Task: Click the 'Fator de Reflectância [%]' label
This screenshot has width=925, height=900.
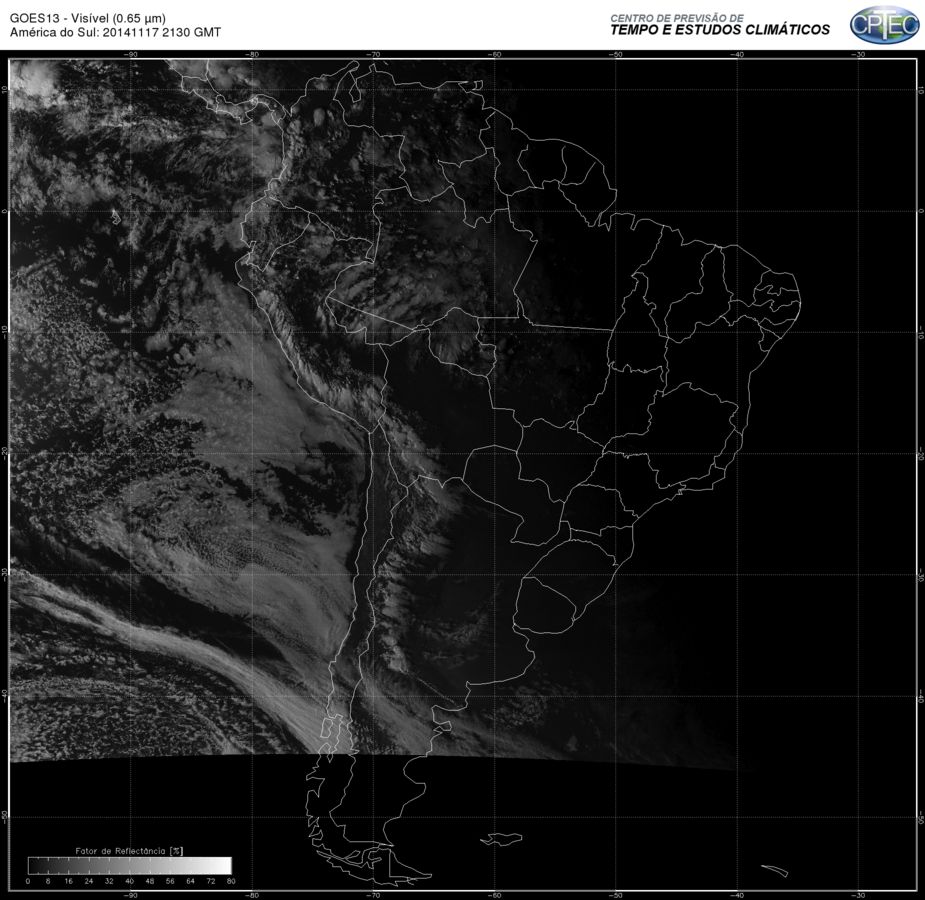Action: [x=129, y=850]
